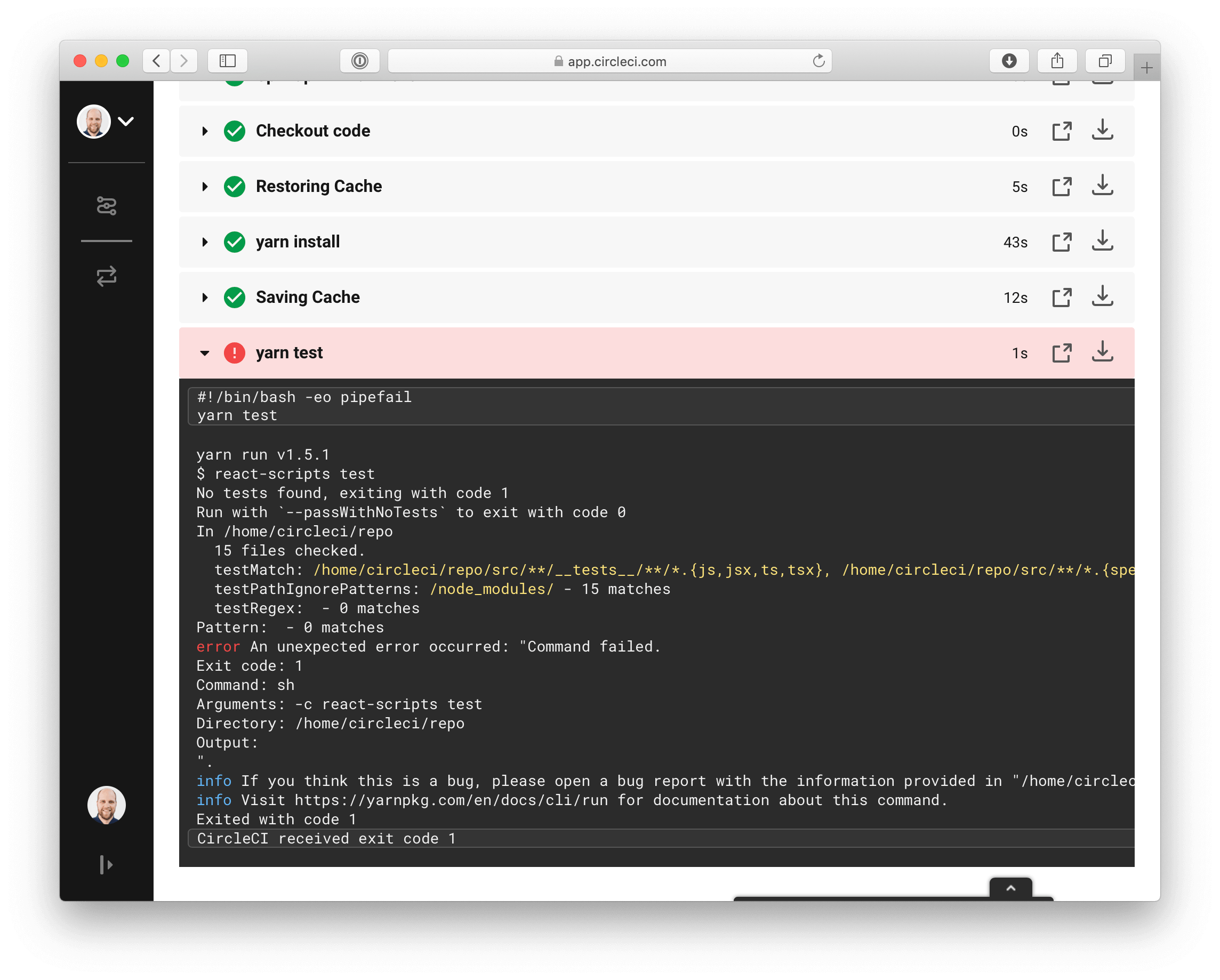The width and height of the screenshot is (1220, 980).
Task: Click the 0s duration of Checkout code
Action: [1020, 131]
